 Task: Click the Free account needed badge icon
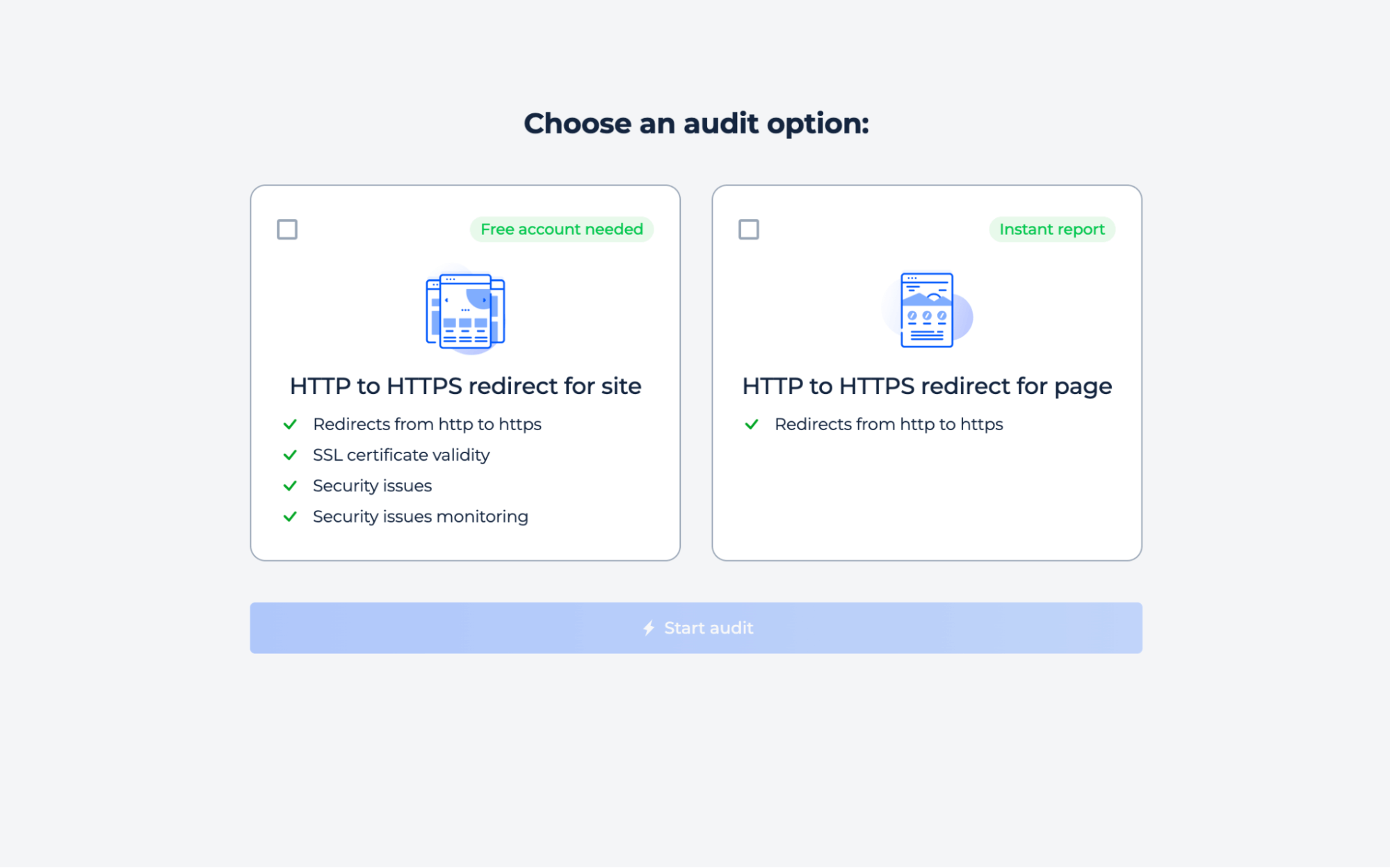click(x=562, y=229)
